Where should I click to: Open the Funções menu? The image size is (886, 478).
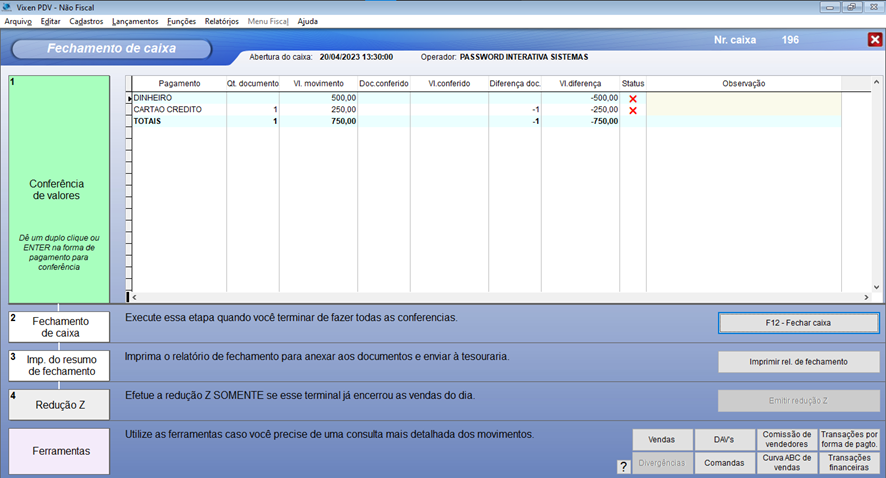tap(181, 21)
